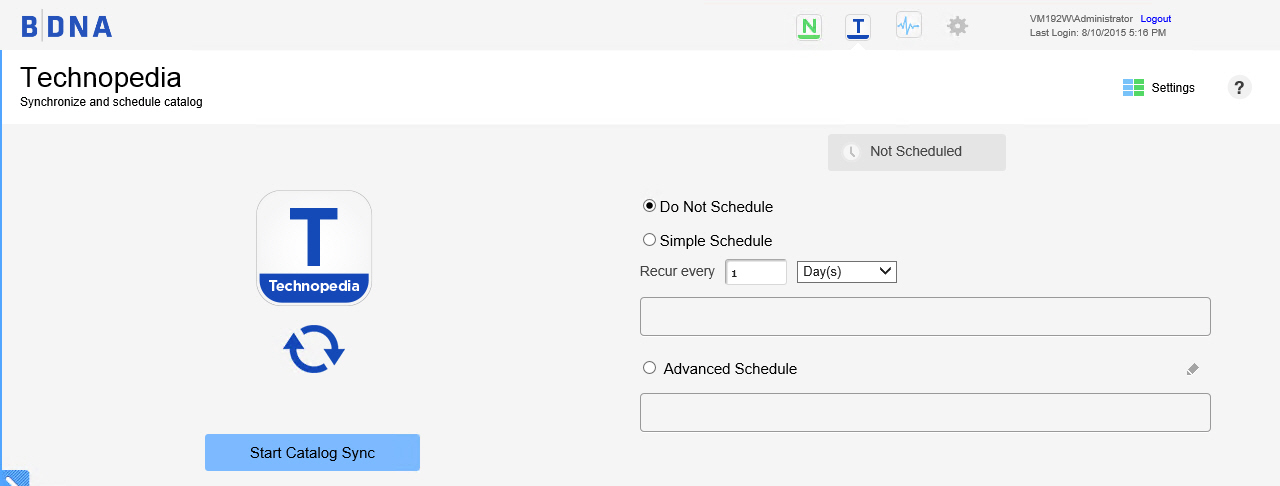Click the pencil edit icon for Advanced Schedule

(1192, 369)
